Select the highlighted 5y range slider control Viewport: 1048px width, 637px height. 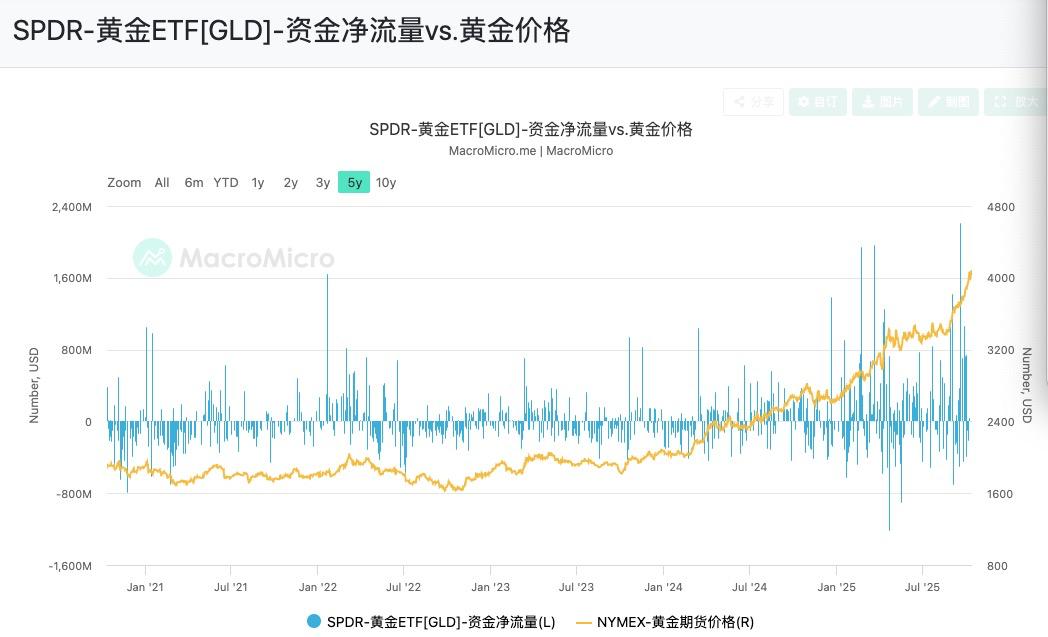353,183
